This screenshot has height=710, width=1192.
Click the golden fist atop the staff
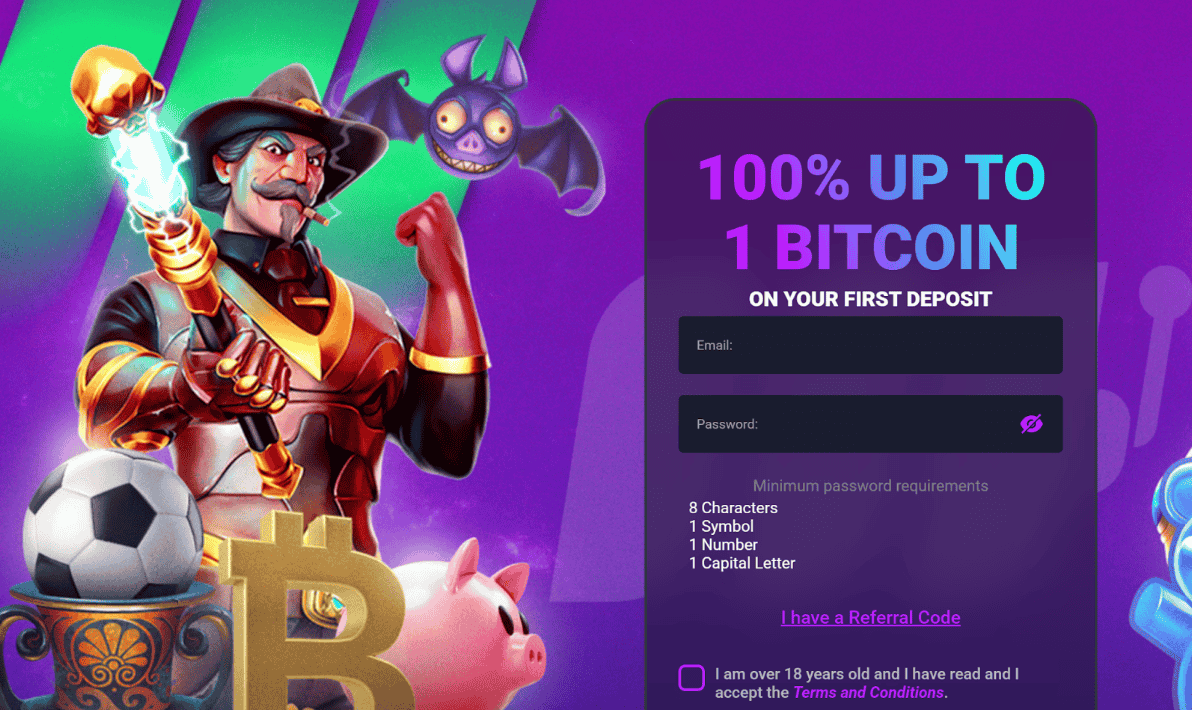pos(114,87)
